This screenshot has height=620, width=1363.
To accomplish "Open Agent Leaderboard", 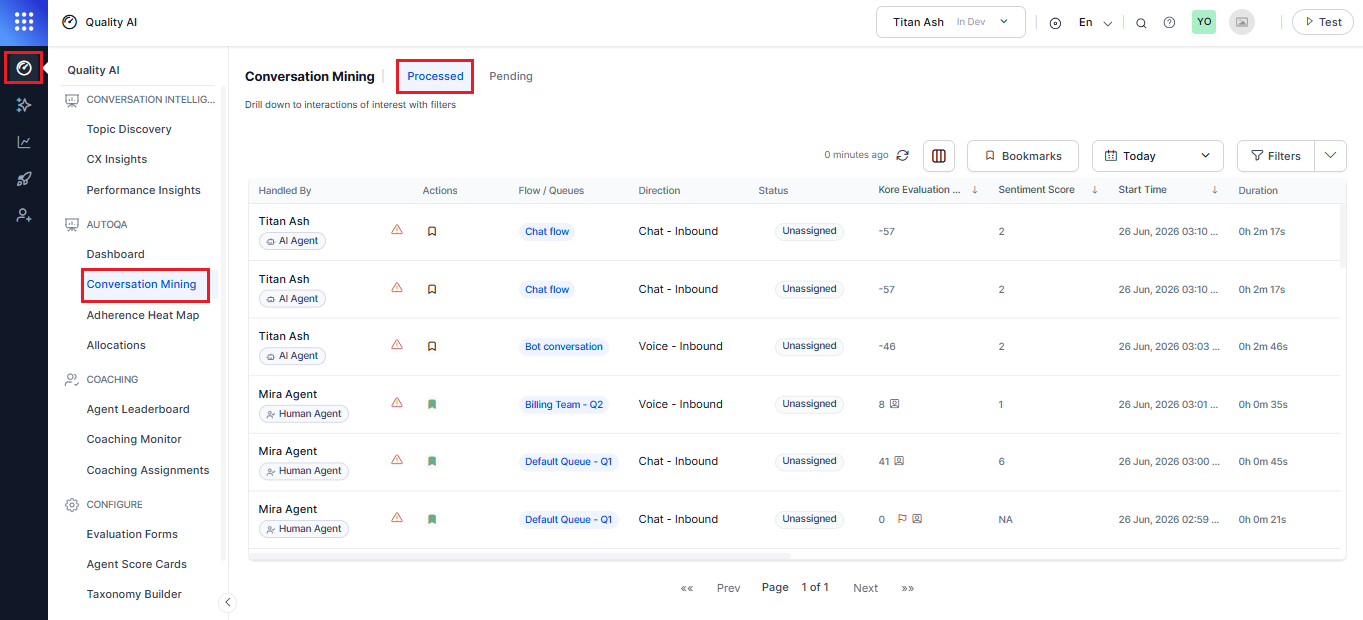I will click(138, 409).
